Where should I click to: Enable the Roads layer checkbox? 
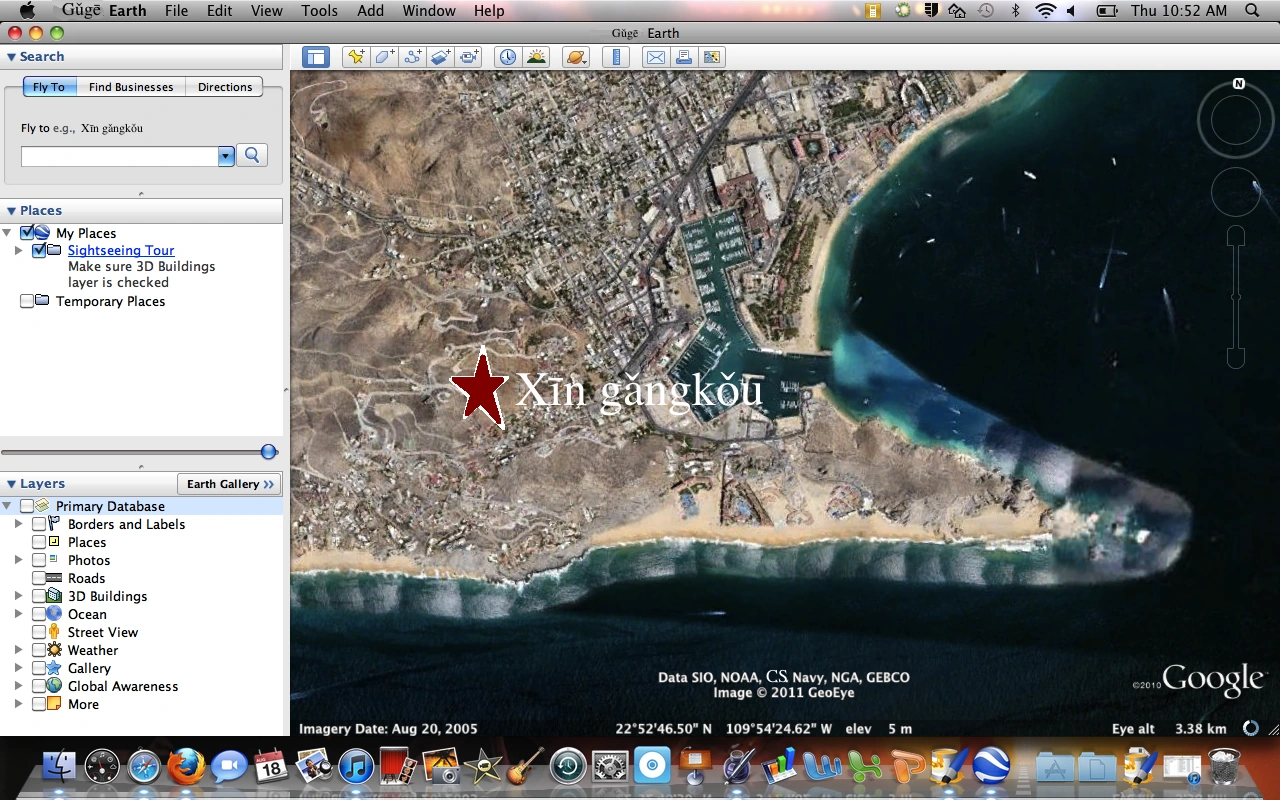pos(39,578)
